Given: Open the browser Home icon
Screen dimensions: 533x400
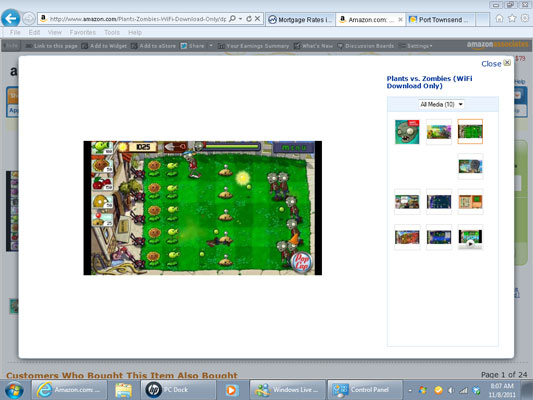Looking at the screenshot, I should click(499, 18).
